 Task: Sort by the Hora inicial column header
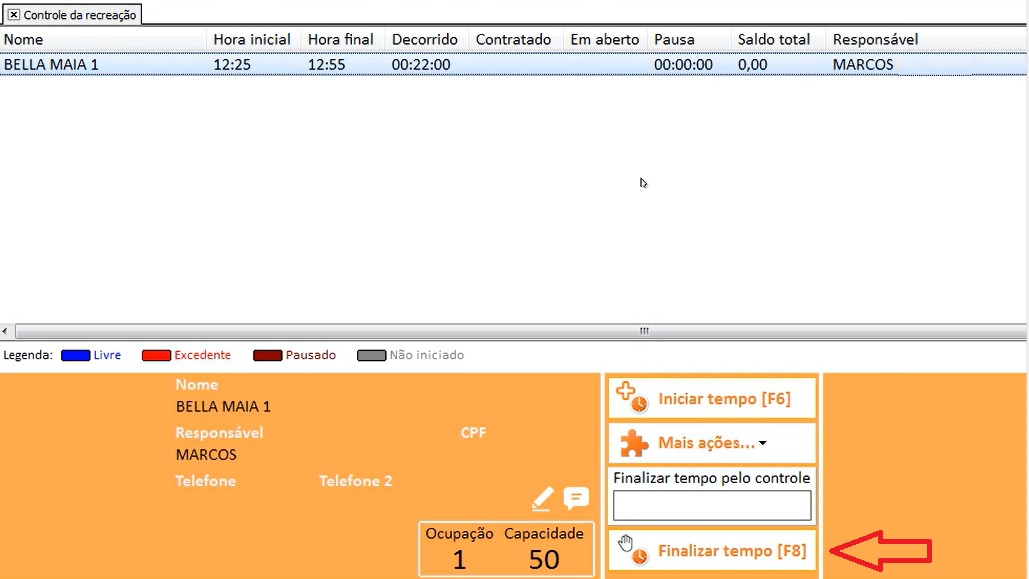click(251, 39)
